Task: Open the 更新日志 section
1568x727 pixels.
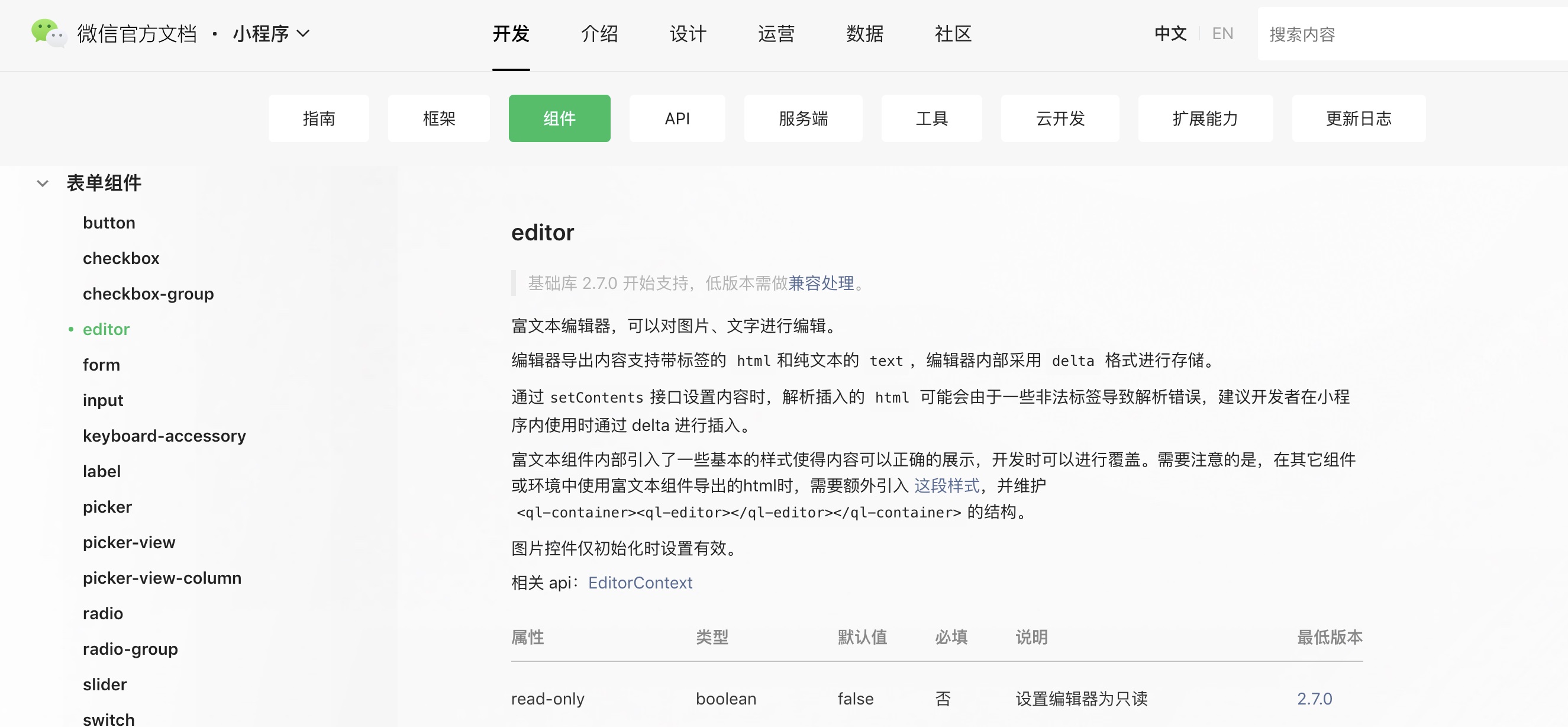Action: coord(1358,118)
